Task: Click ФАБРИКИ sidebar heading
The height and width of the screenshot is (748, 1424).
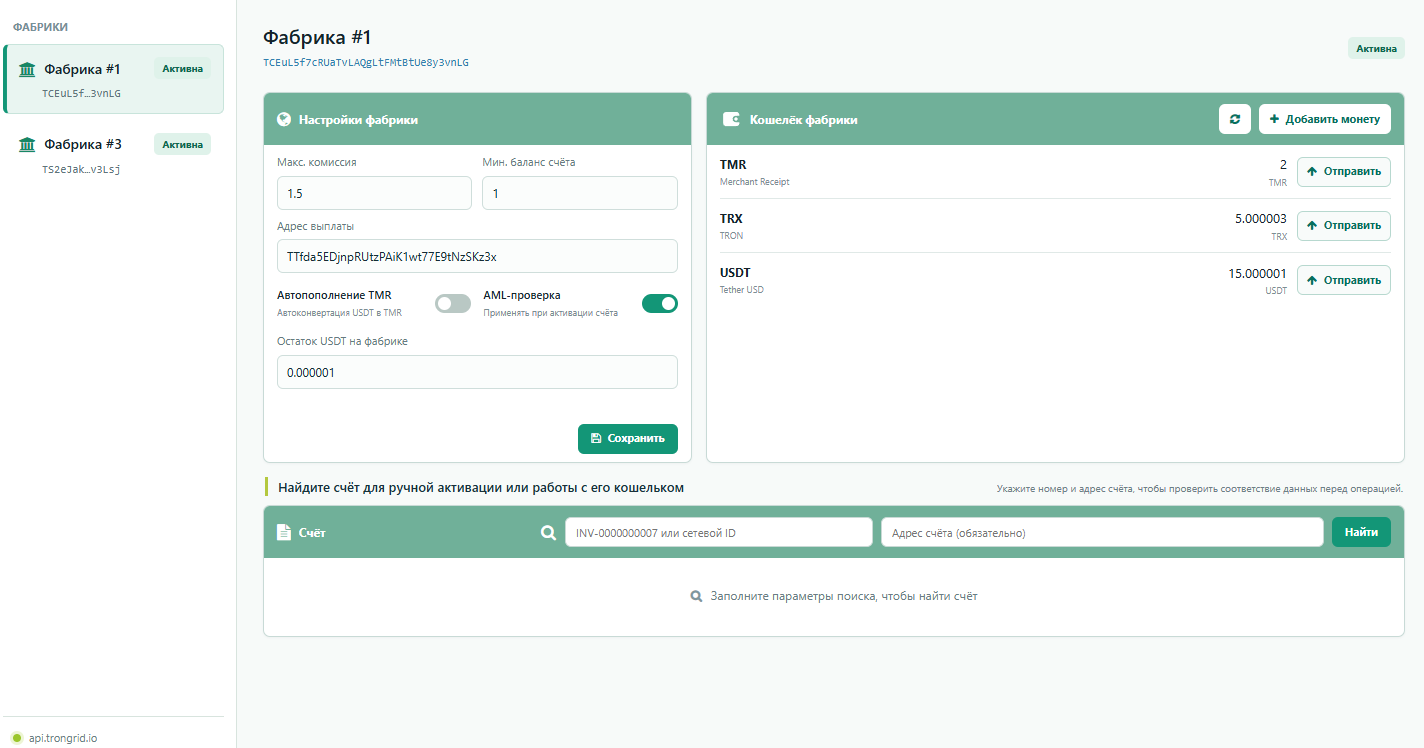Action: [41, 27]
